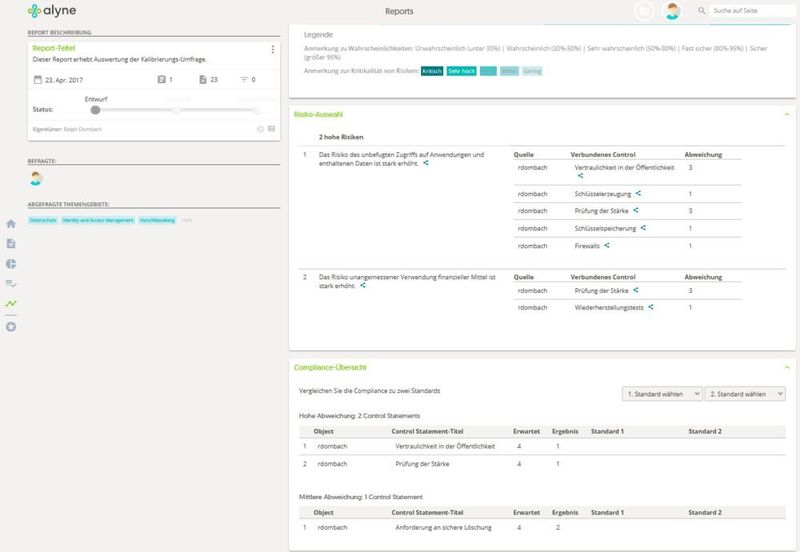Click the respondent avatar under Befragte
This screenshot has width=800, height=552.
[35, 178]
